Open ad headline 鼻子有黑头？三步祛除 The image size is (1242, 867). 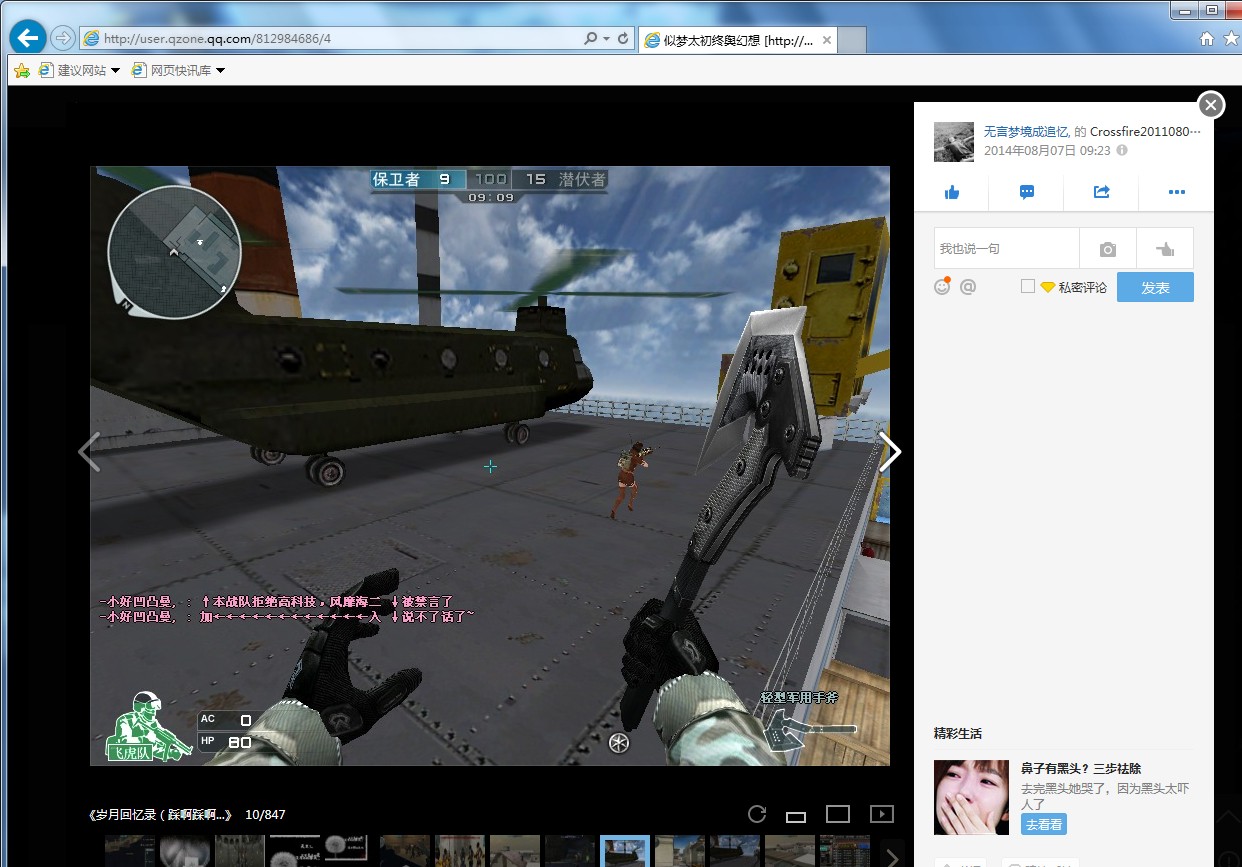[1081, 769]
